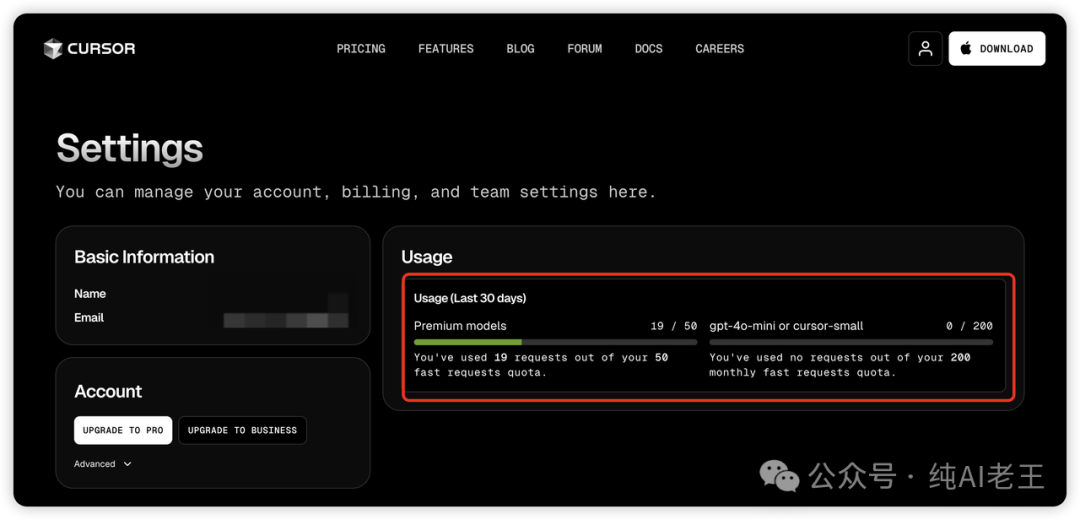The image size is (1080, 520).
Task: Click the 'manage your account' subtitle text
Action: pos(356,191)
